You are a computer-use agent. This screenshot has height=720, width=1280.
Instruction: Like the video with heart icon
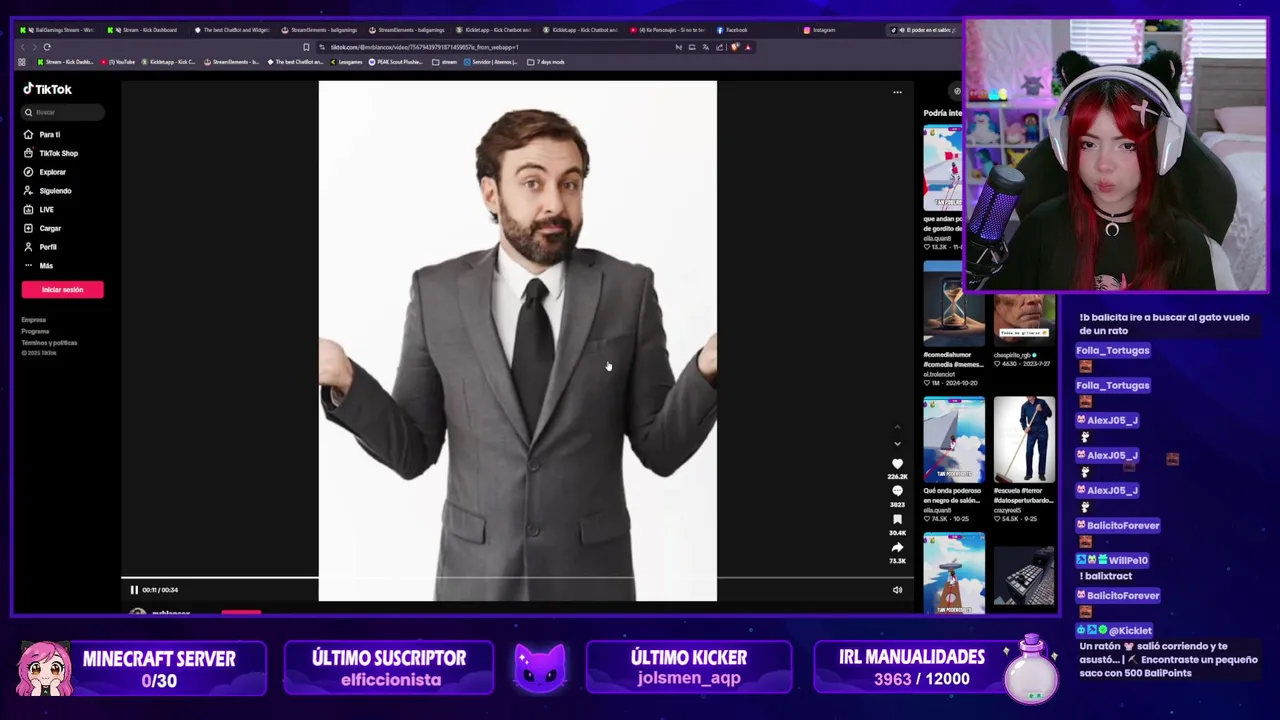(897, 464)
